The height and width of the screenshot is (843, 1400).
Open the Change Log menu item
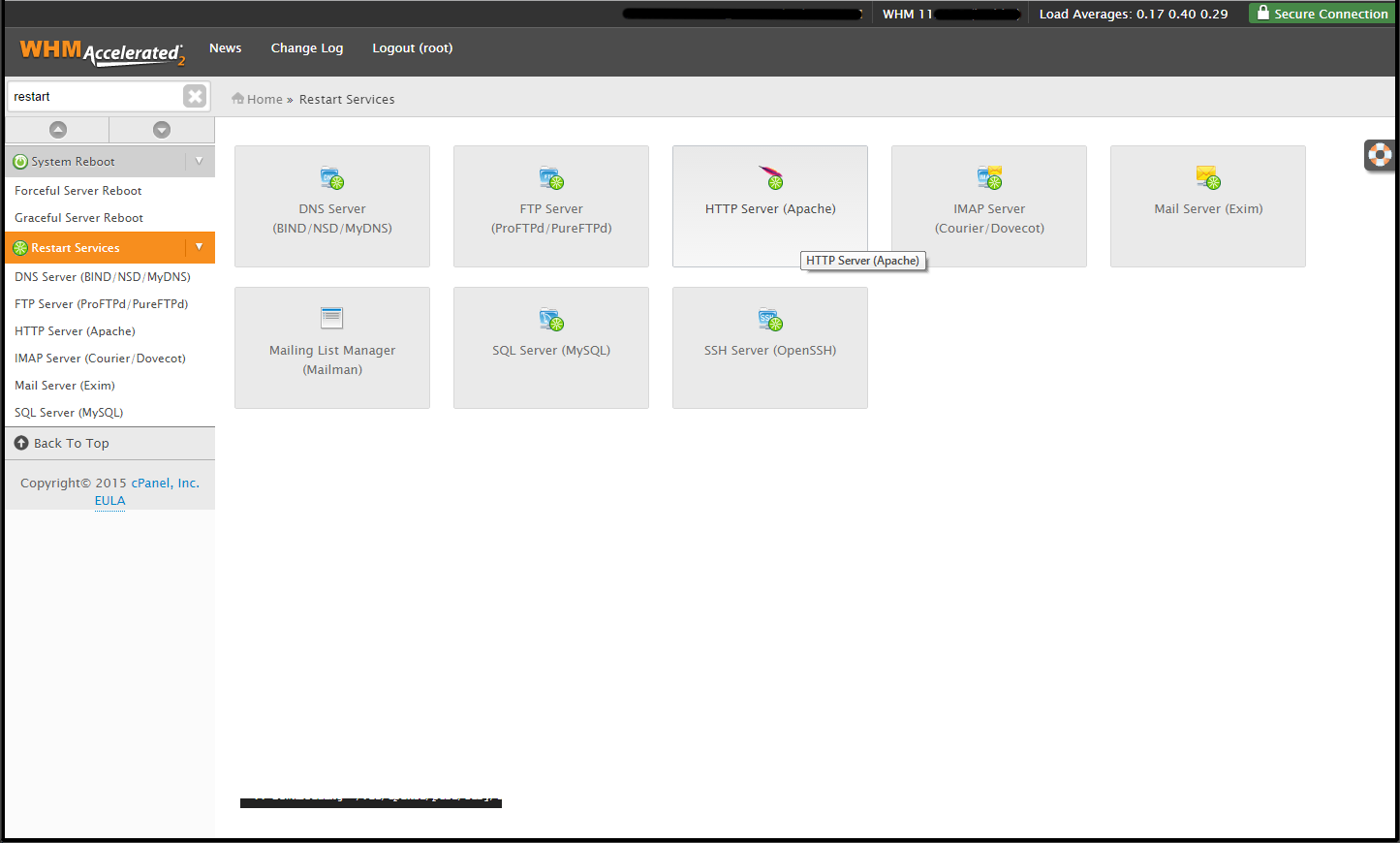(x=307, y=48)
